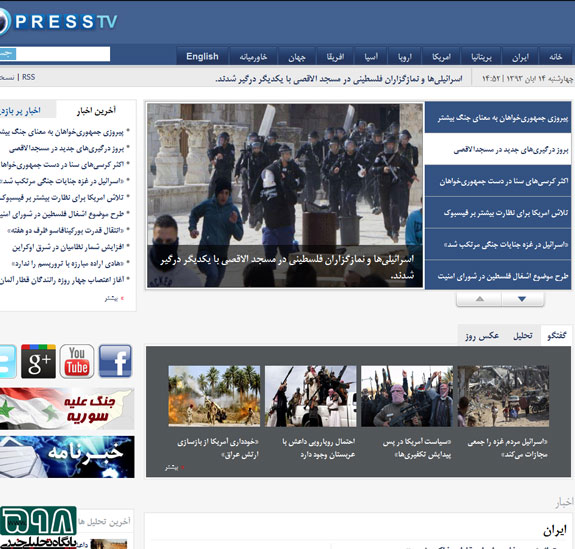Screen dimensions: 575x549
Task: Select the عکس روز tab
Action: [482, 336]
